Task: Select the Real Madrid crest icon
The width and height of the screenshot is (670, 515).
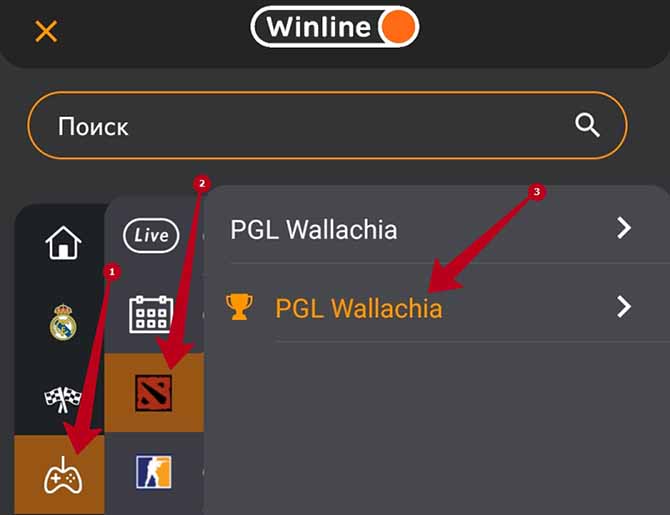Action: (x=63, y=322)
